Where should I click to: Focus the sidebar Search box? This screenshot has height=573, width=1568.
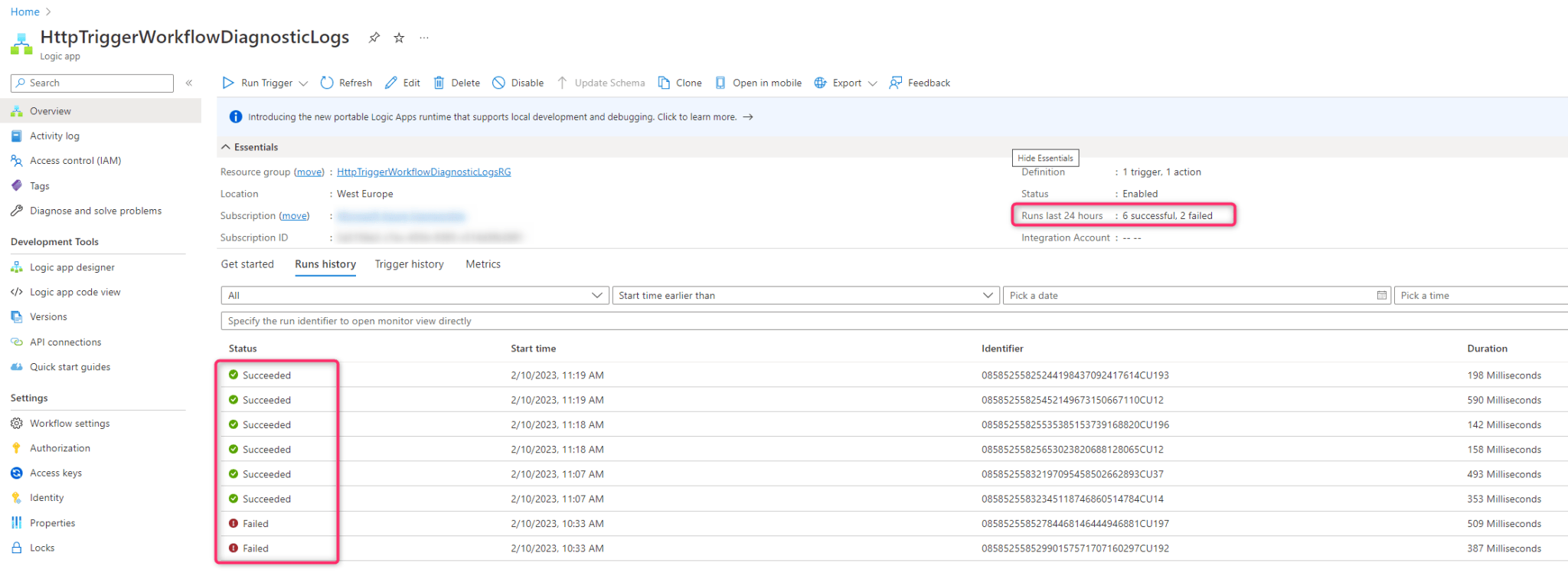[93, 83]
